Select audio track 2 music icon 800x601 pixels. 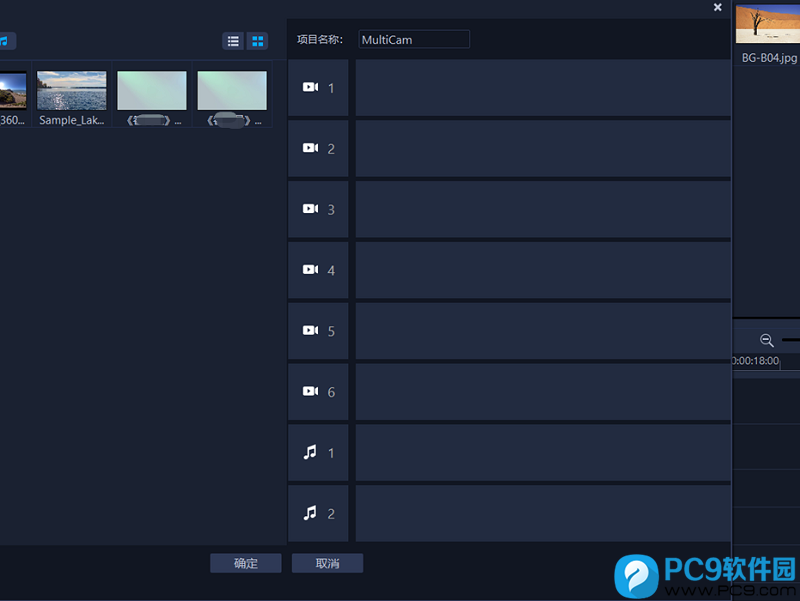pos(310,513)
